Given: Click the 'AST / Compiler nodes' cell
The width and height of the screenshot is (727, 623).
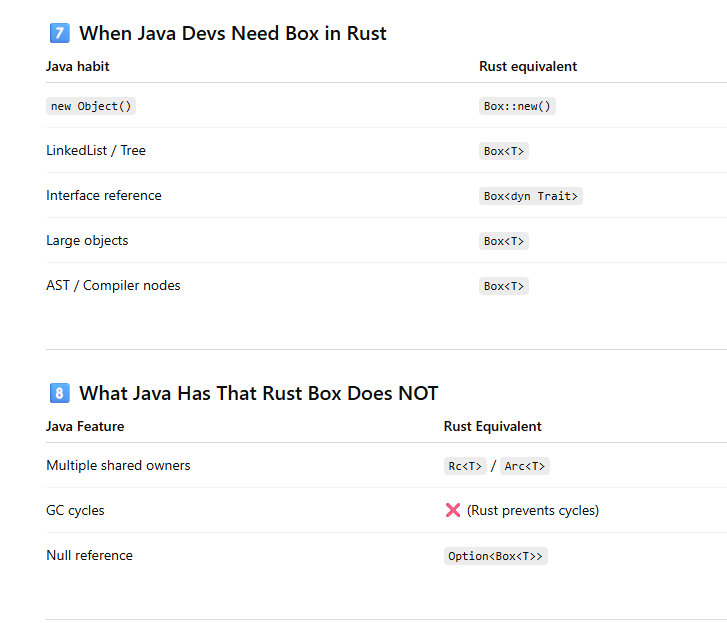Looking at the screenshot, I should point(113,285).
